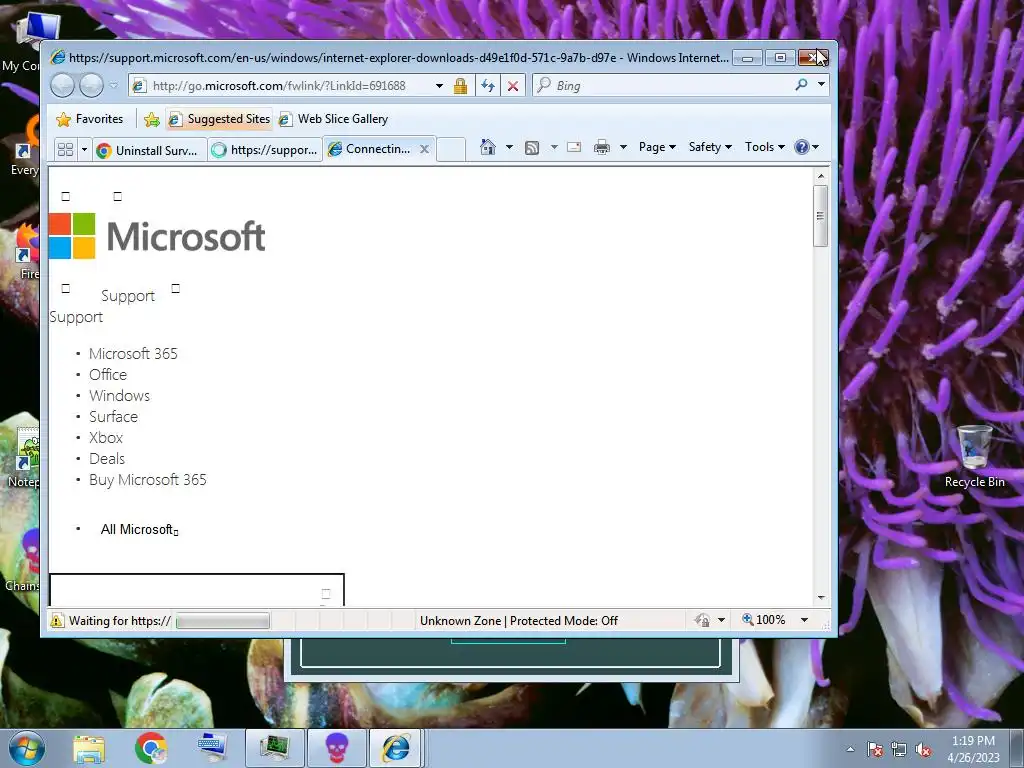1024x768 pixels.
Task: Expand the zoom level dropdown arrow
Action: [x=805, y=620]
